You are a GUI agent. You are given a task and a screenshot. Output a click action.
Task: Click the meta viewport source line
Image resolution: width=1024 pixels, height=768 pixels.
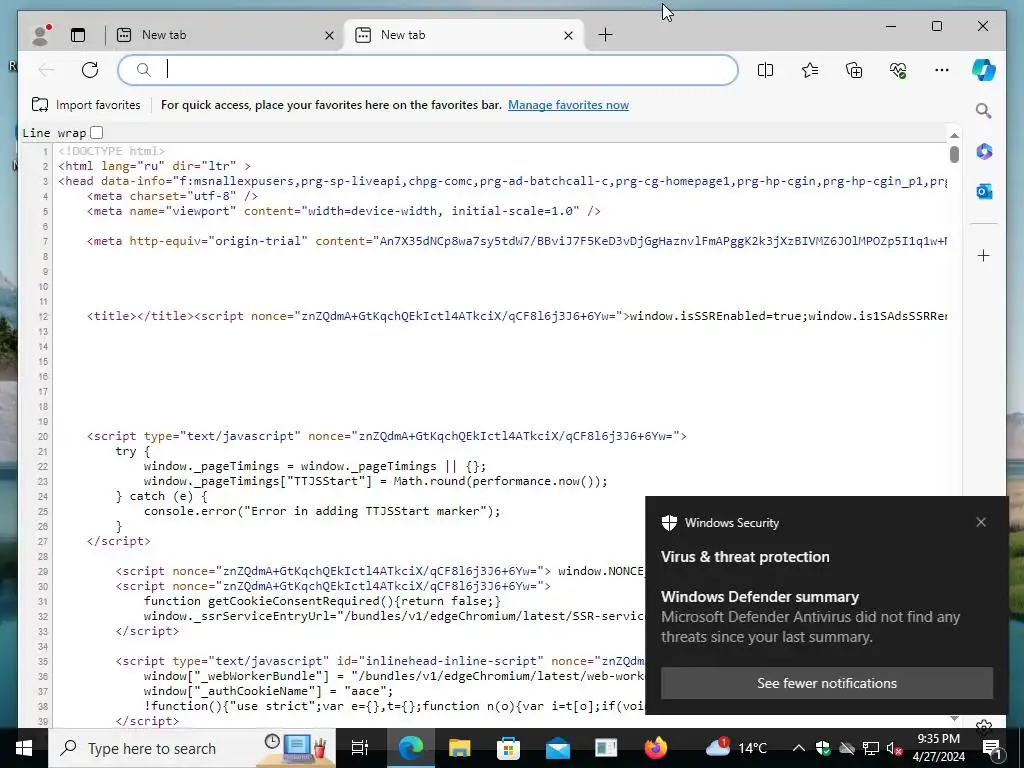pyautogui.click(x=344, y=211)
